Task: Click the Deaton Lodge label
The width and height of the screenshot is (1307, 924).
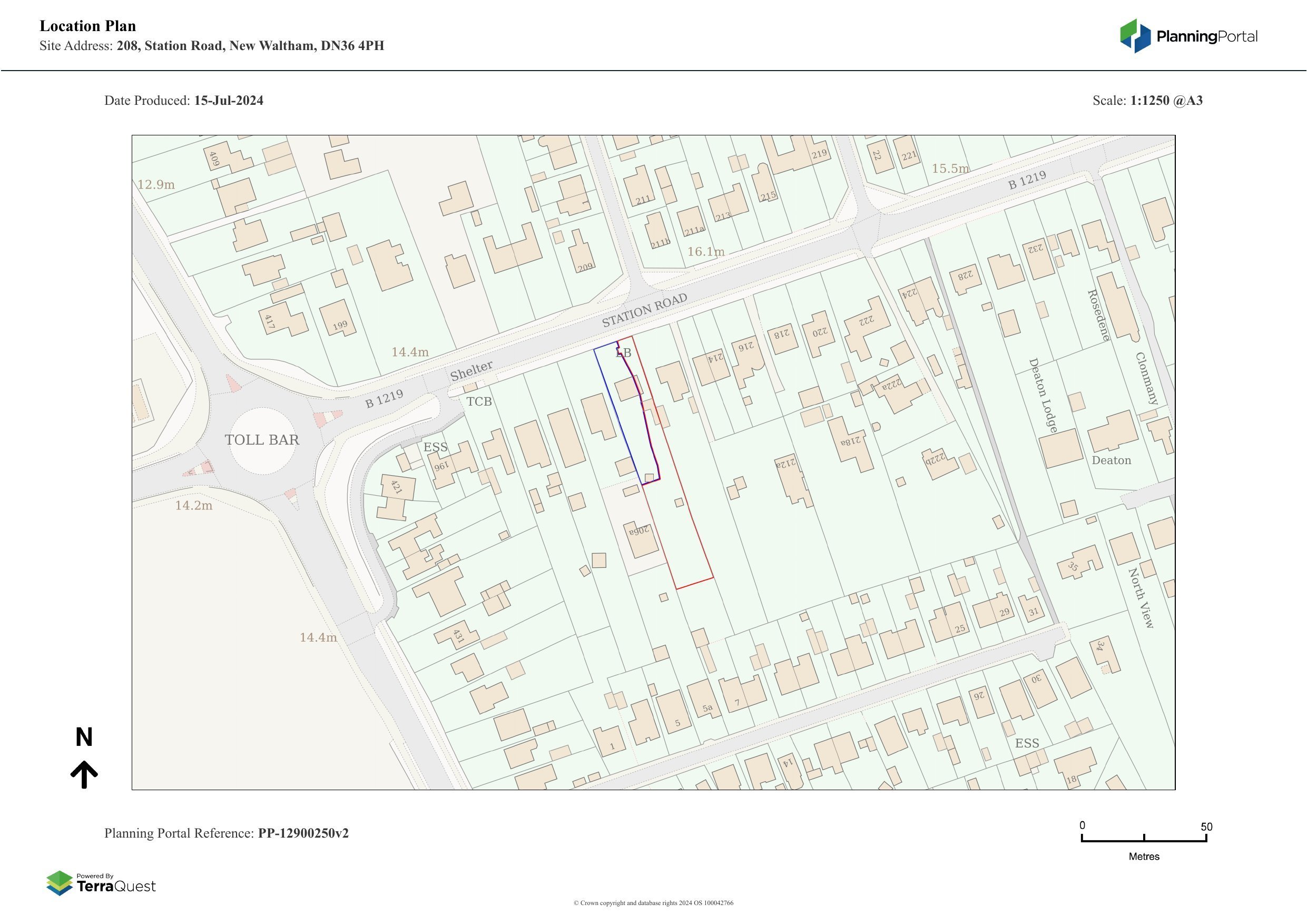Action: (1043, 395)
